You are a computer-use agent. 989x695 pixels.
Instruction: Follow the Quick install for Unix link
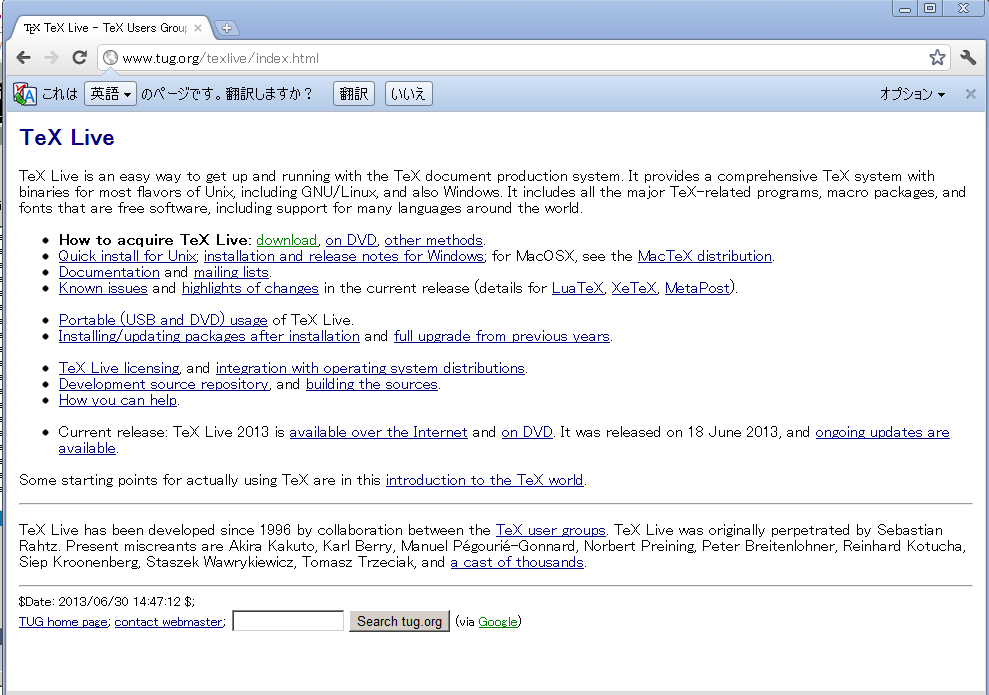[x=128, y=256]
